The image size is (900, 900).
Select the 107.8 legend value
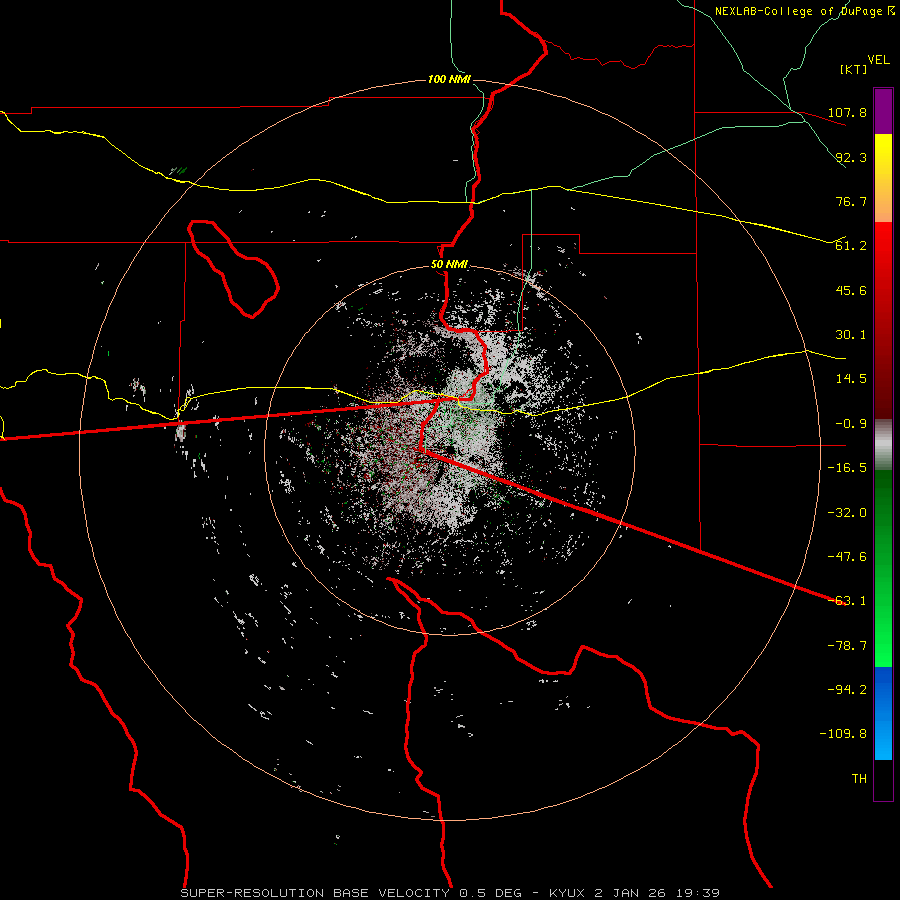[x=847, y=112]
